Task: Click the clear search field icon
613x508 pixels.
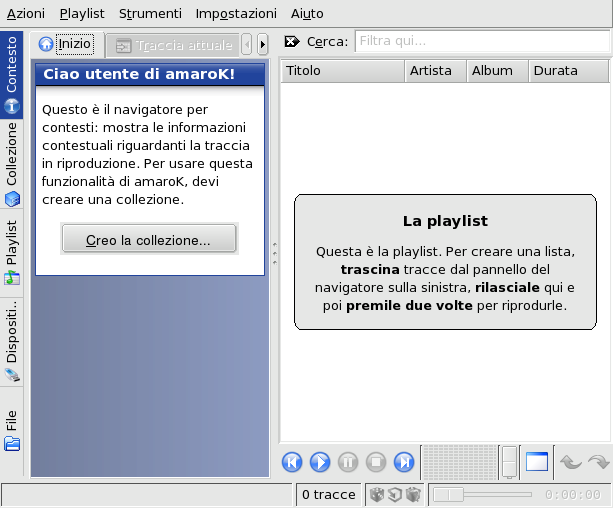Action: (292, 42)
